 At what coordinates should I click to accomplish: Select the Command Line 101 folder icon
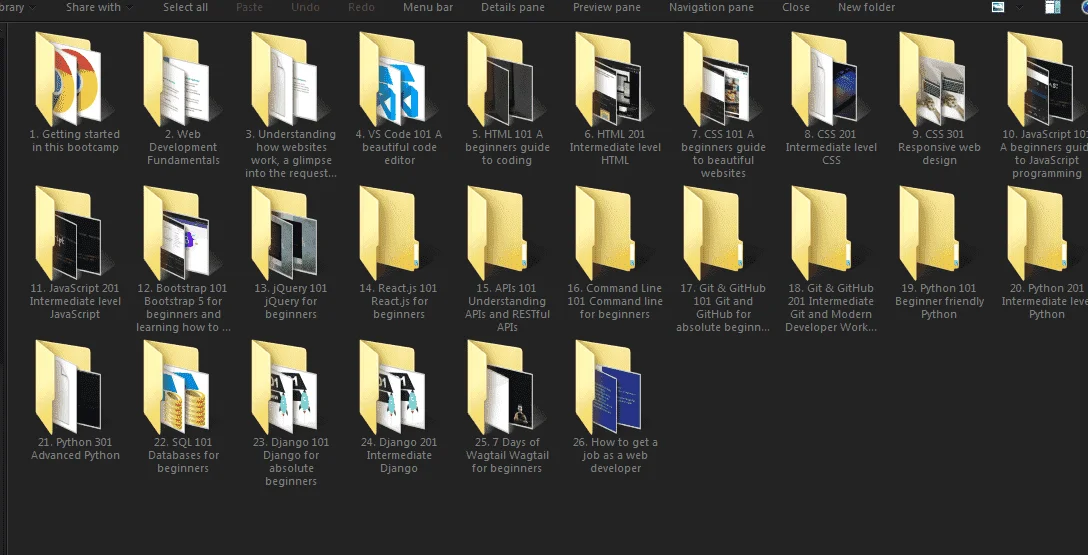pos(606,233)
